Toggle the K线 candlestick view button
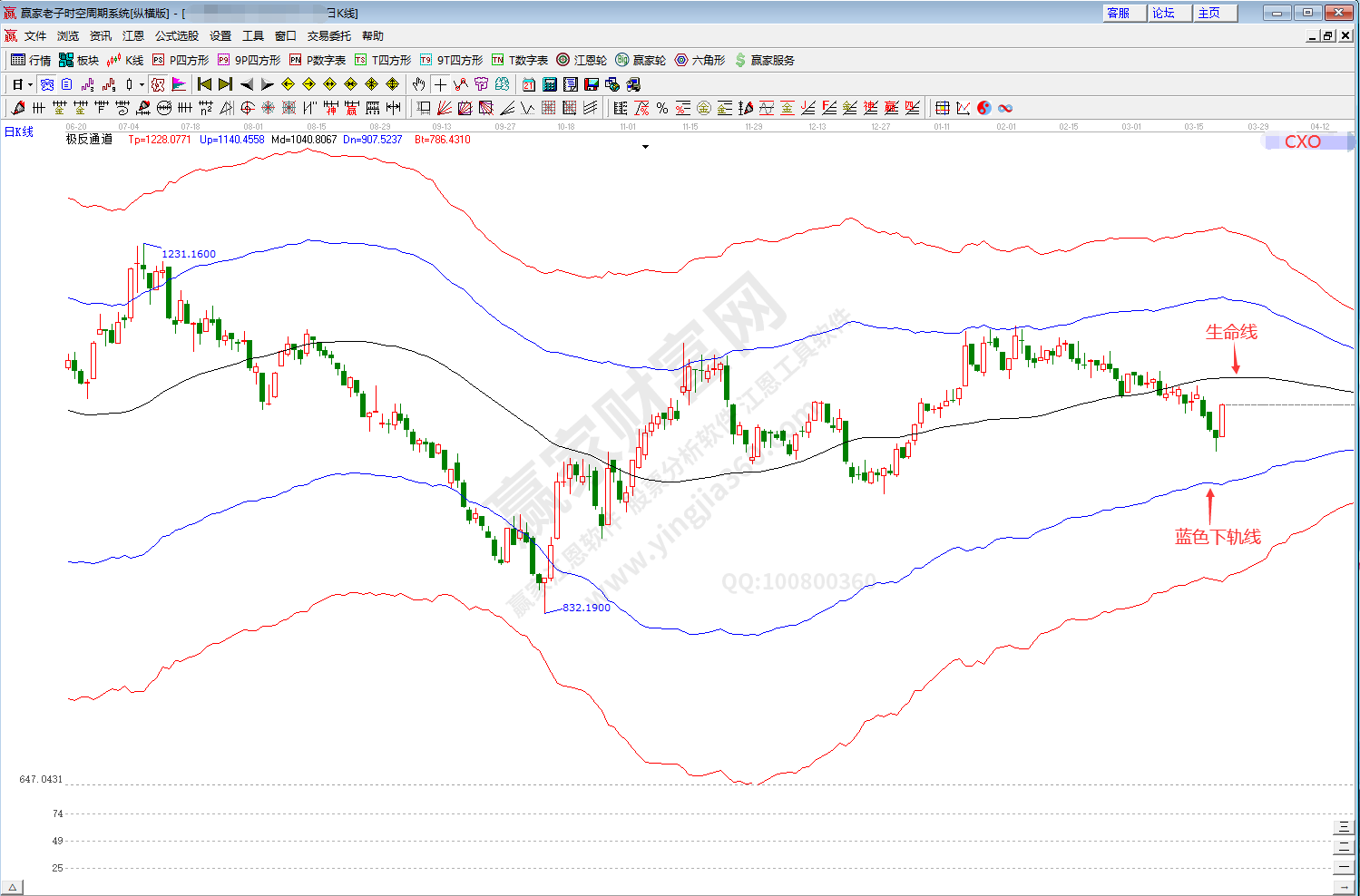 tap(125, 60)
